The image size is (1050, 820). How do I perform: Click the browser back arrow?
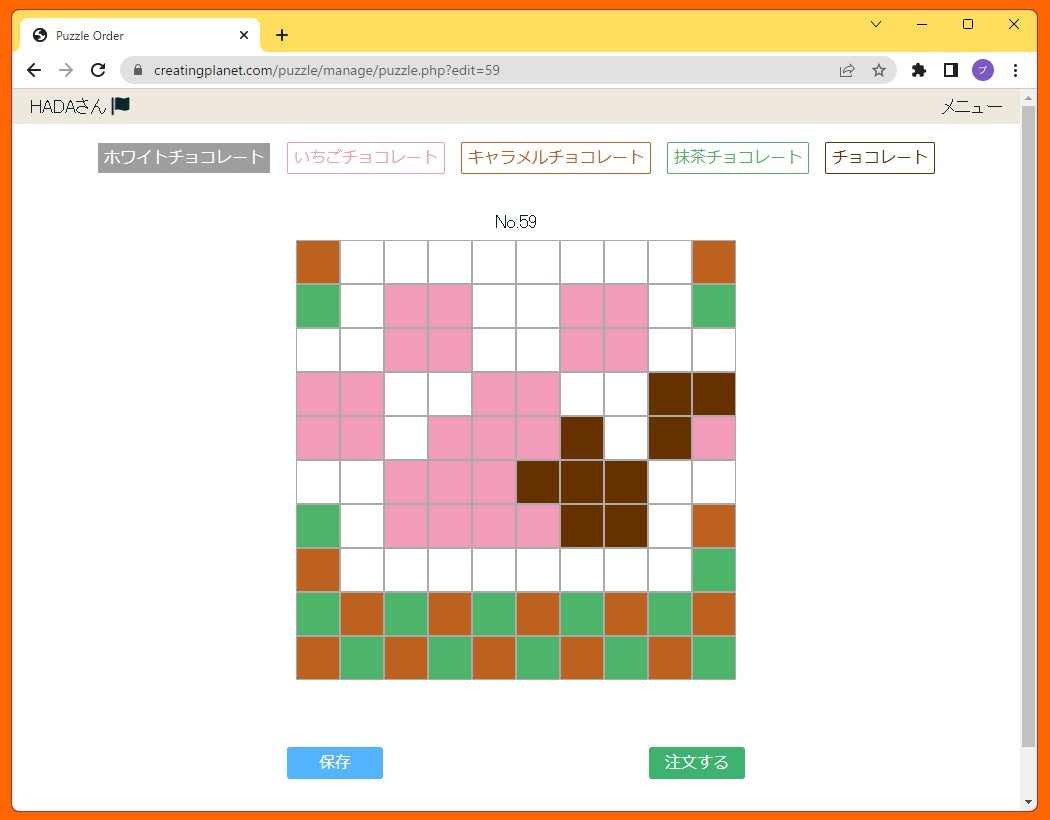34,70
